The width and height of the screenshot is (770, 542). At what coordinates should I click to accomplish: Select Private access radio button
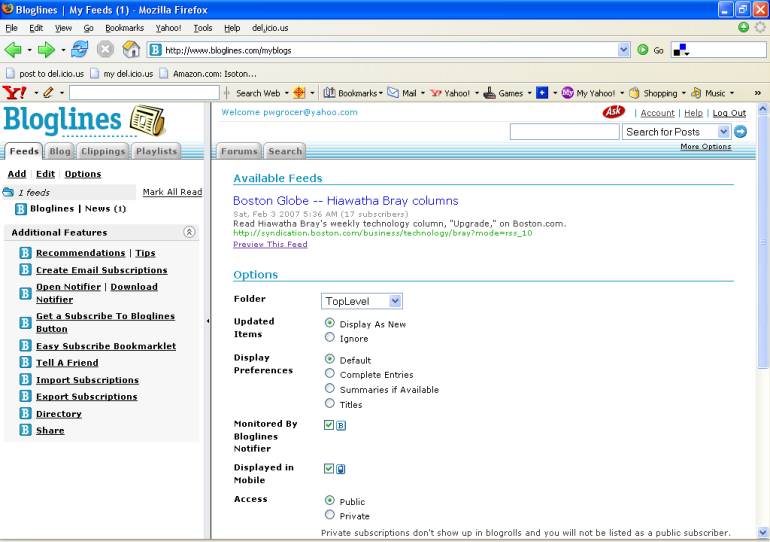(330, 515)
